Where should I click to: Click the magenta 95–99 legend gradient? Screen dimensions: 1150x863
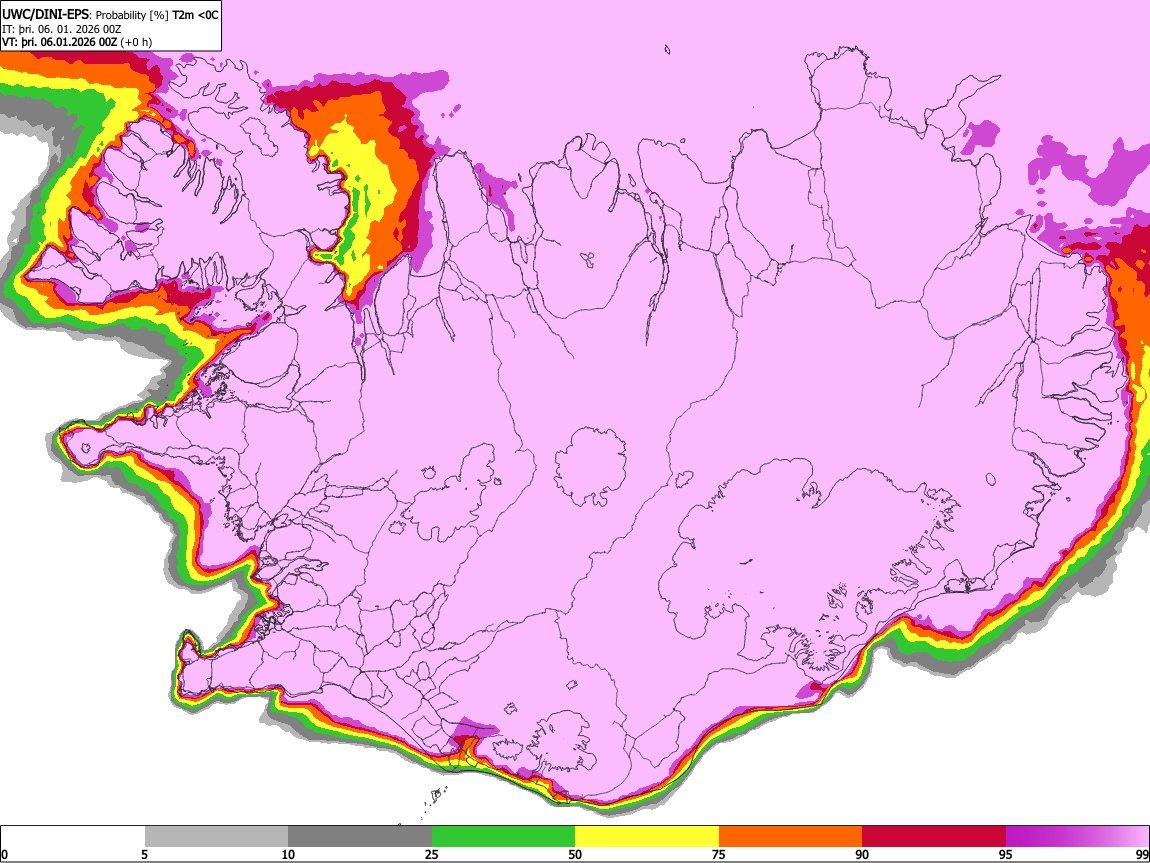pyautogui.click(x=1077, y=836)
